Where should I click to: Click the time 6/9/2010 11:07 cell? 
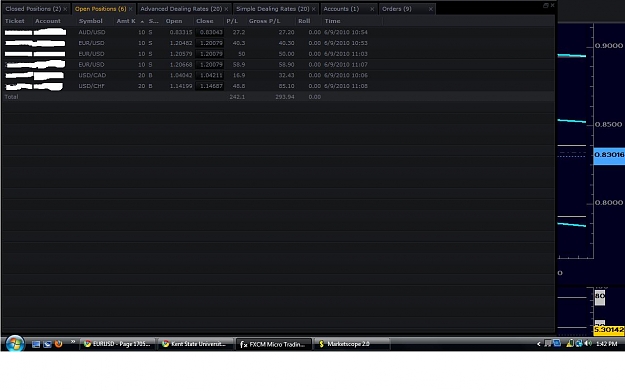pos(346,65)
